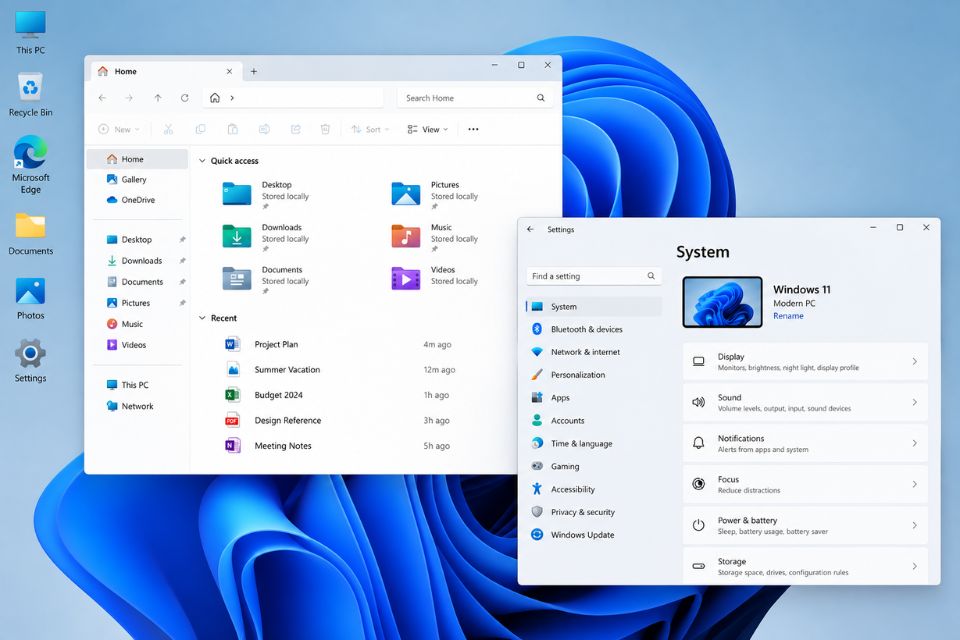Expand the address bar path chevron

click(232, 98)
